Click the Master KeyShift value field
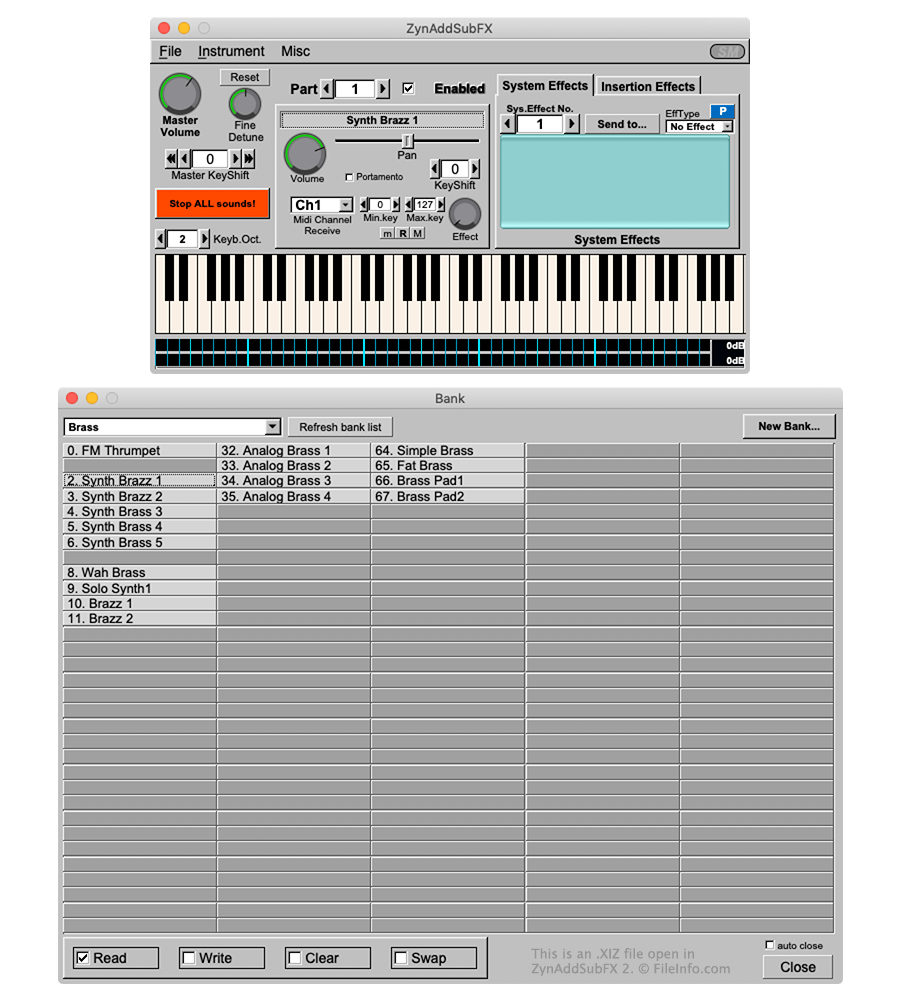 [210, 159]
